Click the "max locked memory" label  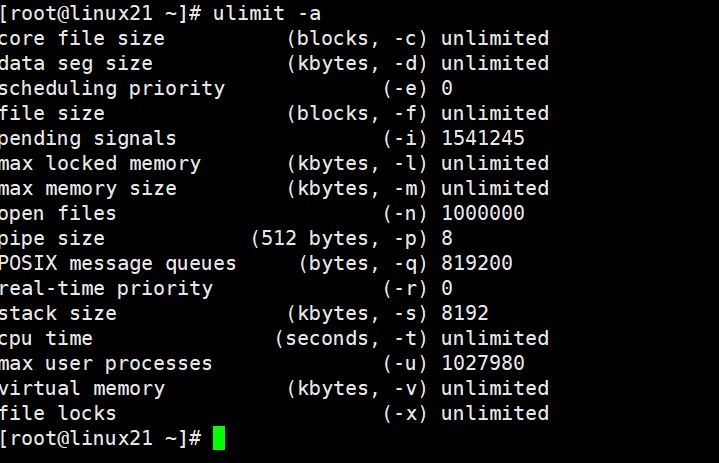pos(100,163)
